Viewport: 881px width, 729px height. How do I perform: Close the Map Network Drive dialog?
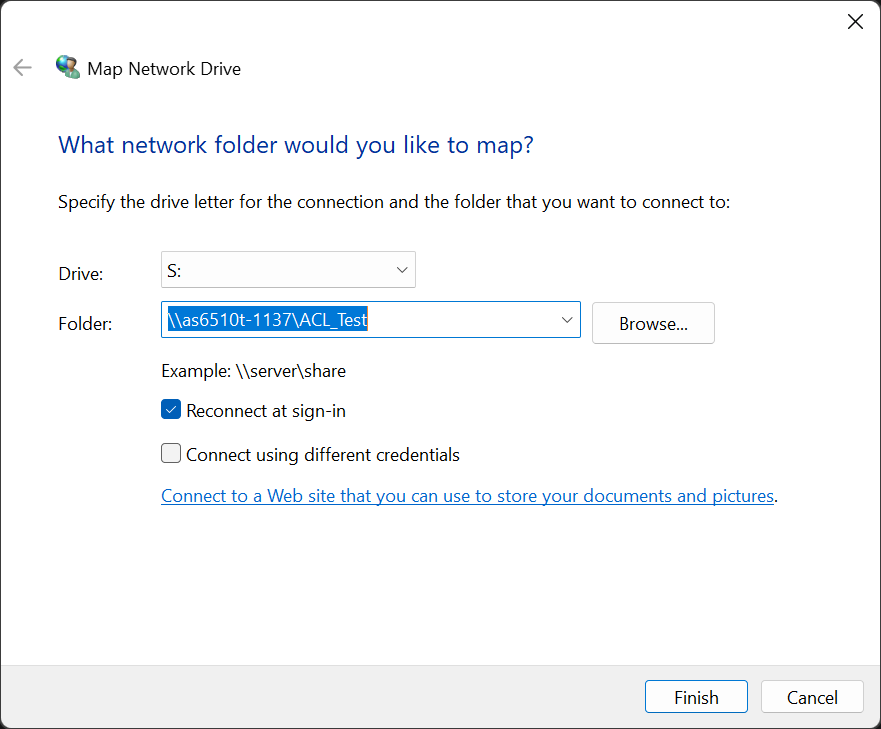(x=855, y=22)
